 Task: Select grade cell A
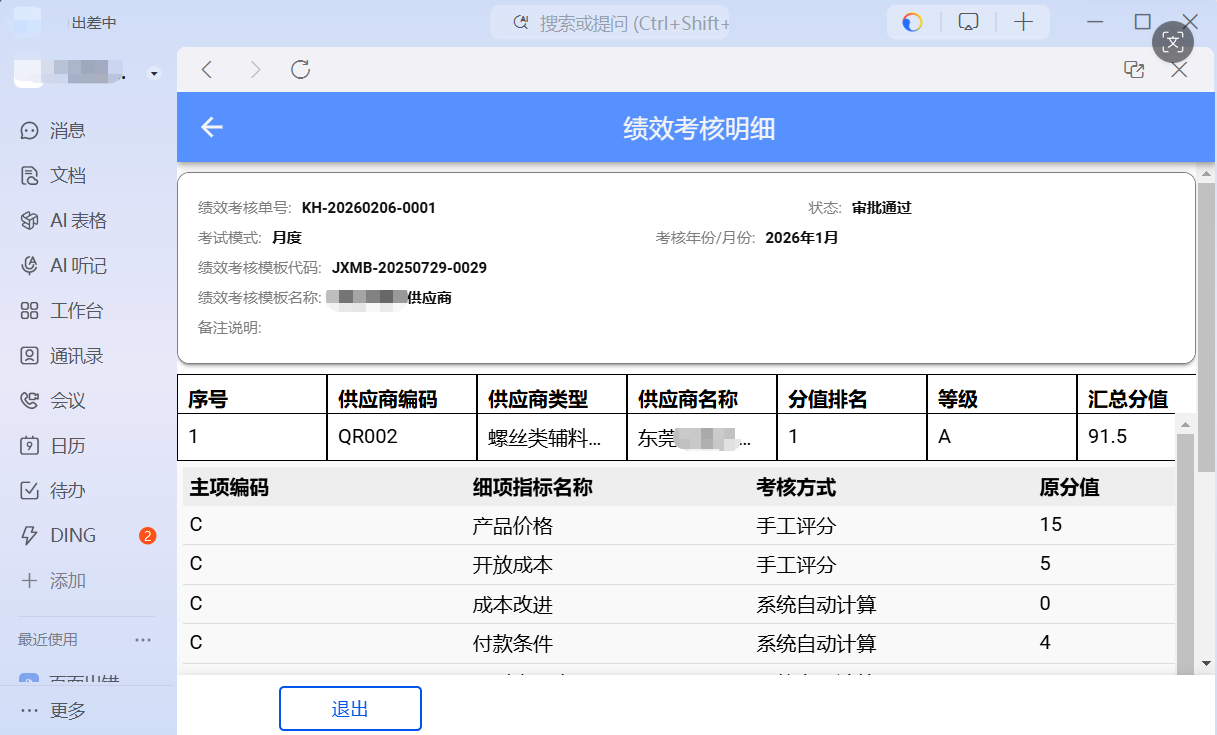[1002, 437]
